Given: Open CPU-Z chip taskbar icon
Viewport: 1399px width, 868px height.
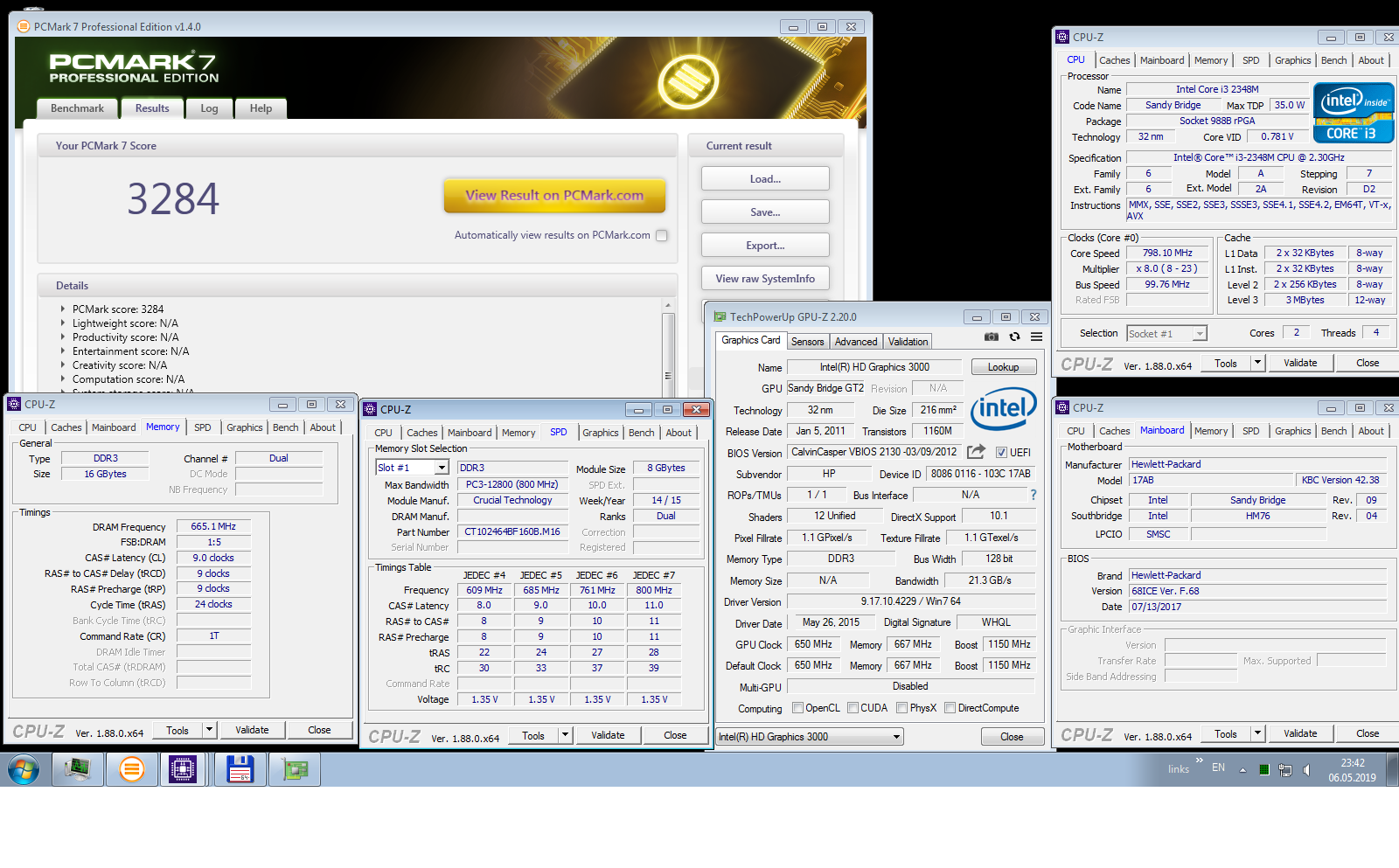Looking at the screenshot, I should click(183, 770).
